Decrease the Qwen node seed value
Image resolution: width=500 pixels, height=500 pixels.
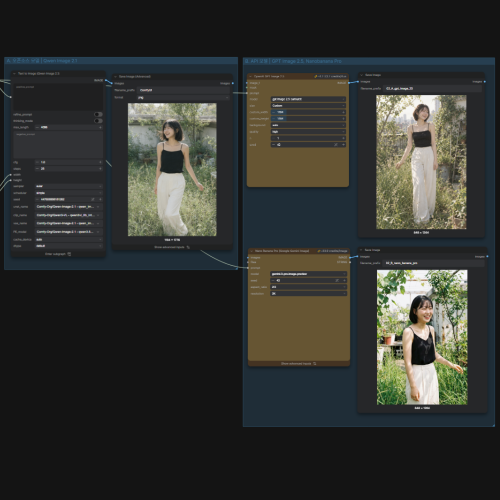pos(37,199)
